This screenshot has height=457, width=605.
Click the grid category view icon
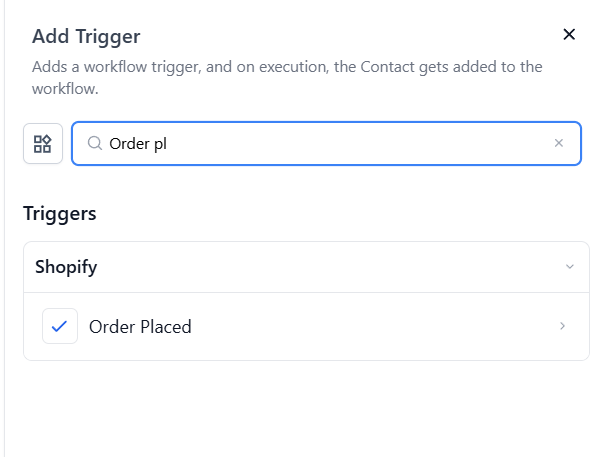43,143
